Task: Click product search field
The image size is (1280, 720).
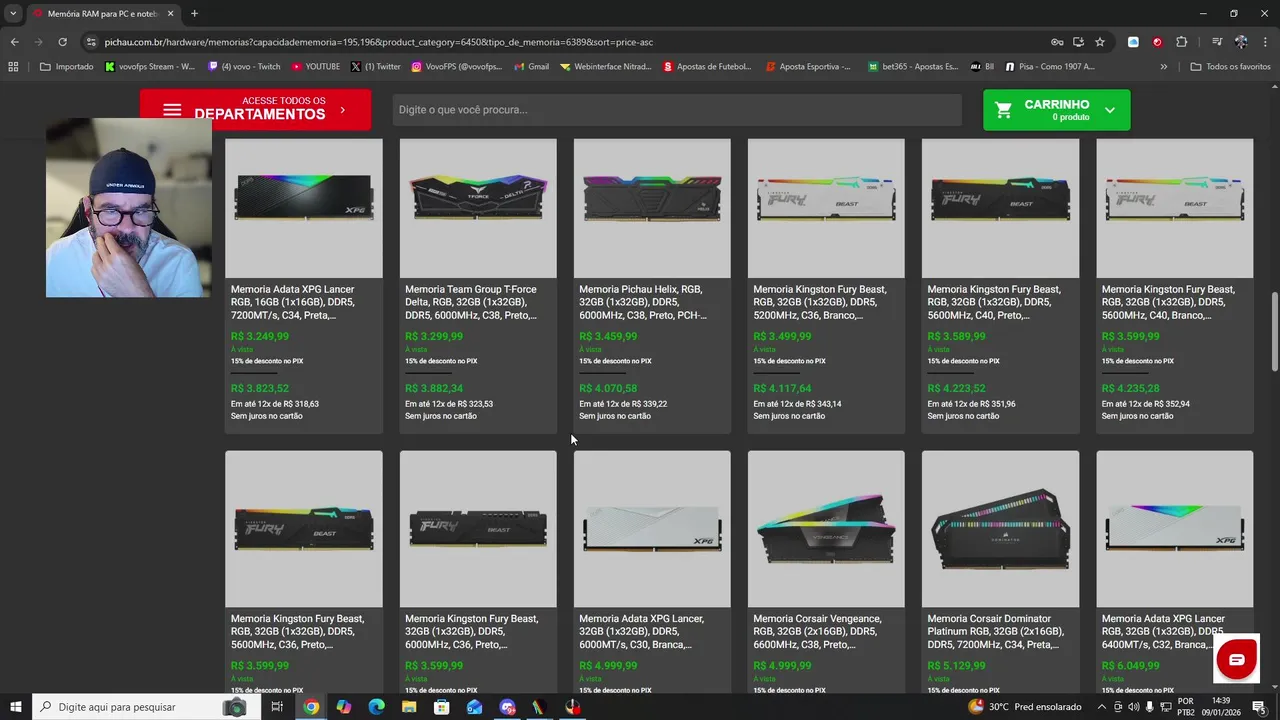Action: tap(677, 110)
